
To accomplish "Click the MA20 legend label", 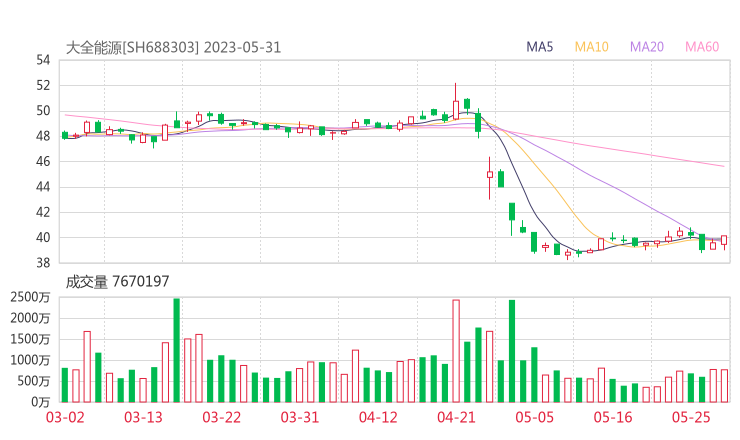I will (x=647, y=47).
